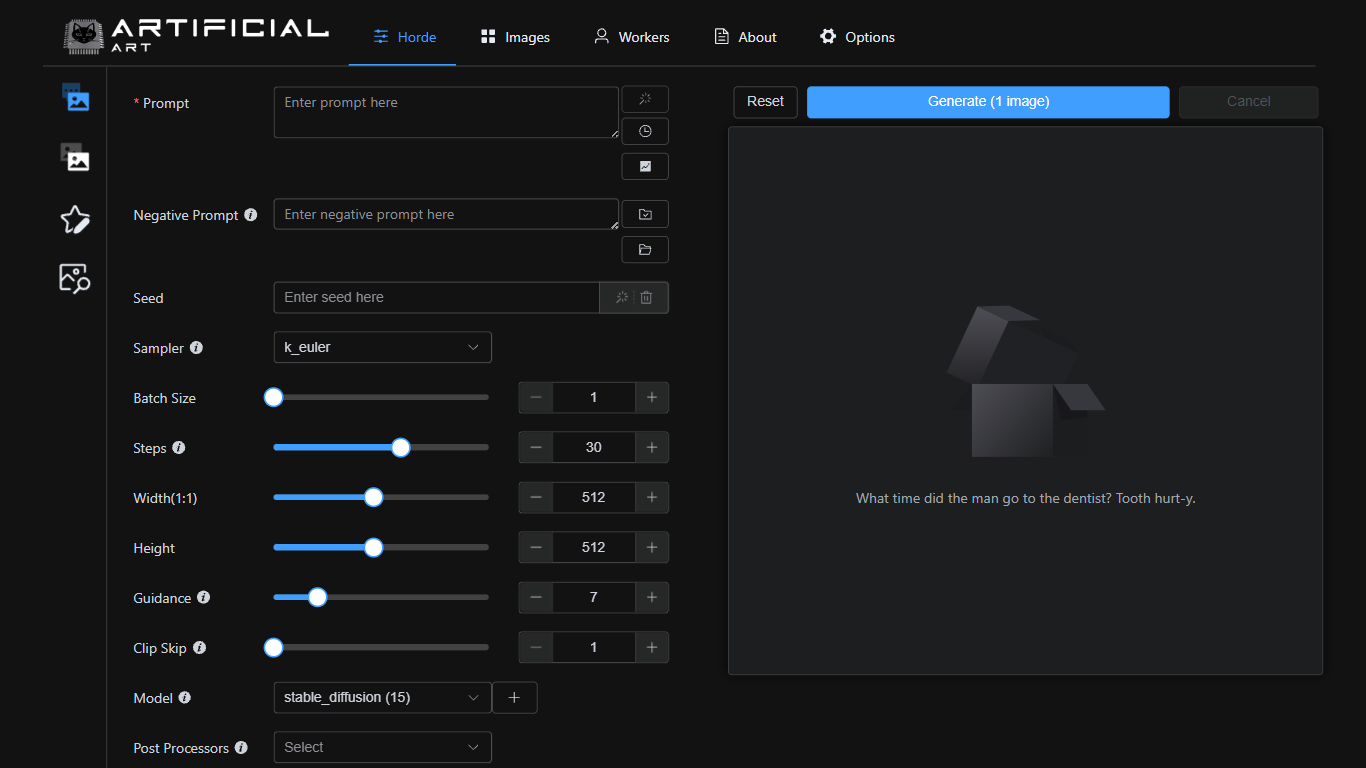Screen dimensions: 1366x768
Task: Decrease Height with the minus button
Action: point(536,548)
